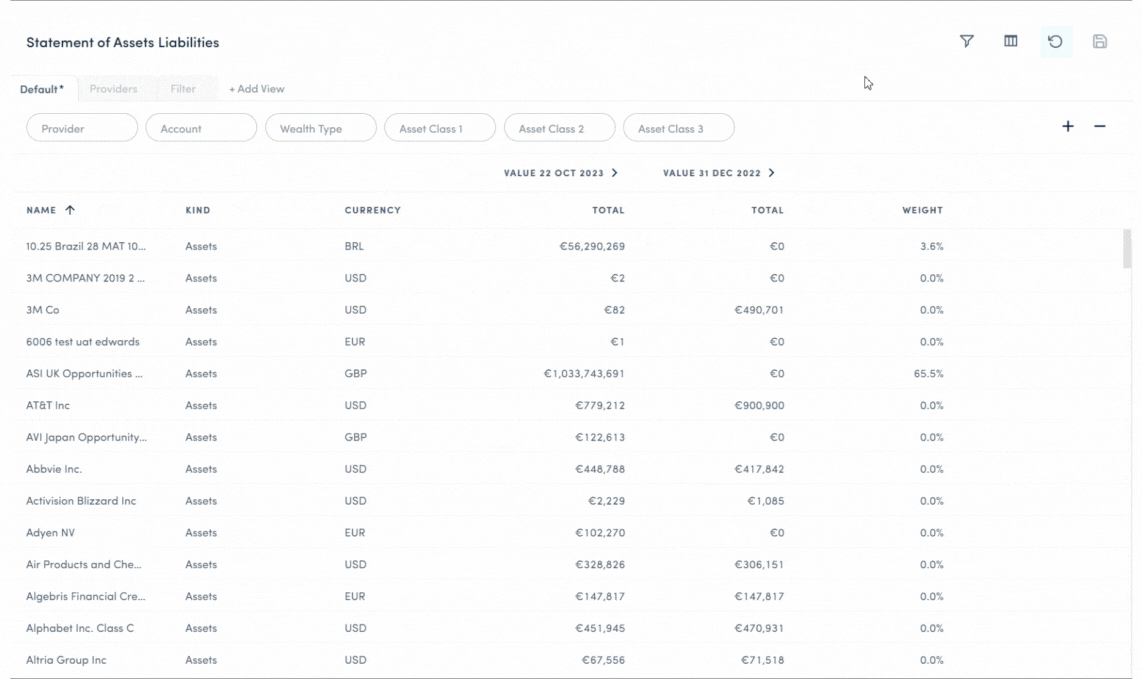Switch to the Filter view tab

click(183, 89)
